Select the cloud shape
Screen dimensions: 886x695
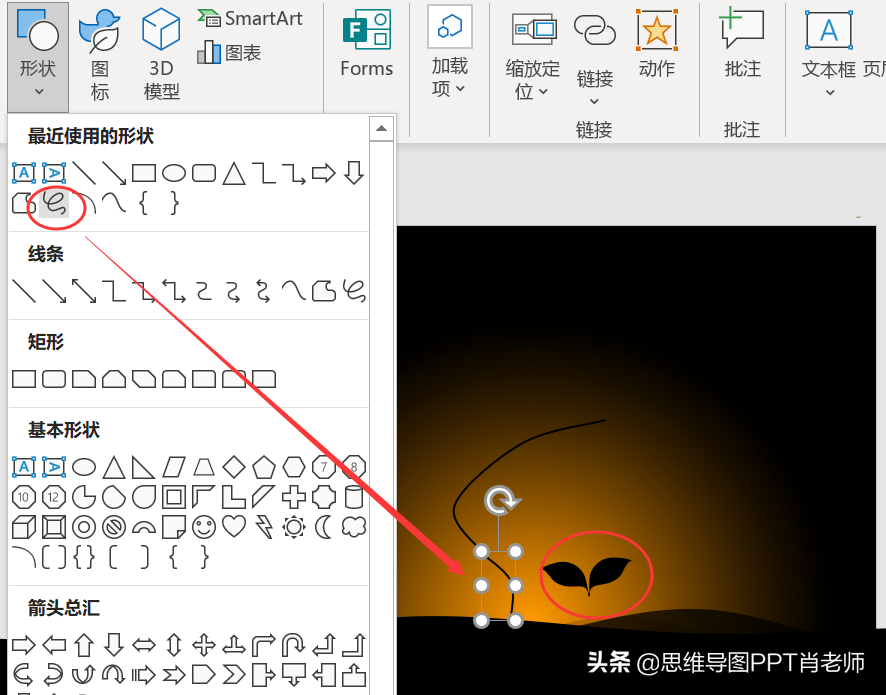(354, 527)
